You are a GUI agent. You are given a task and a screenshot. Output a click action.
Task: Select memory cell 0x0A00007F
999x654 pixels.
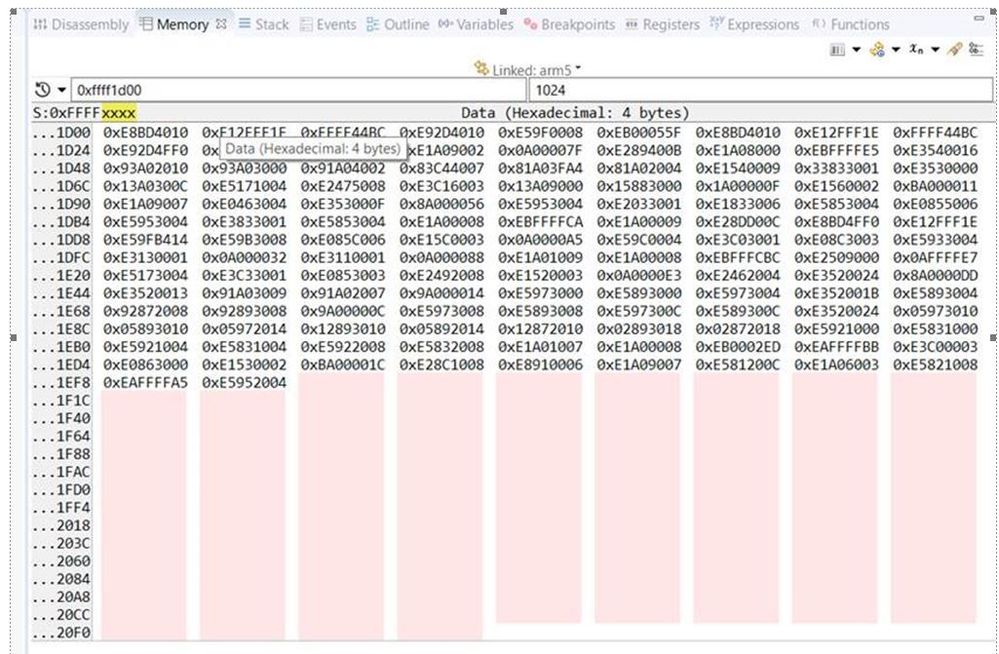tap(540, 150)
